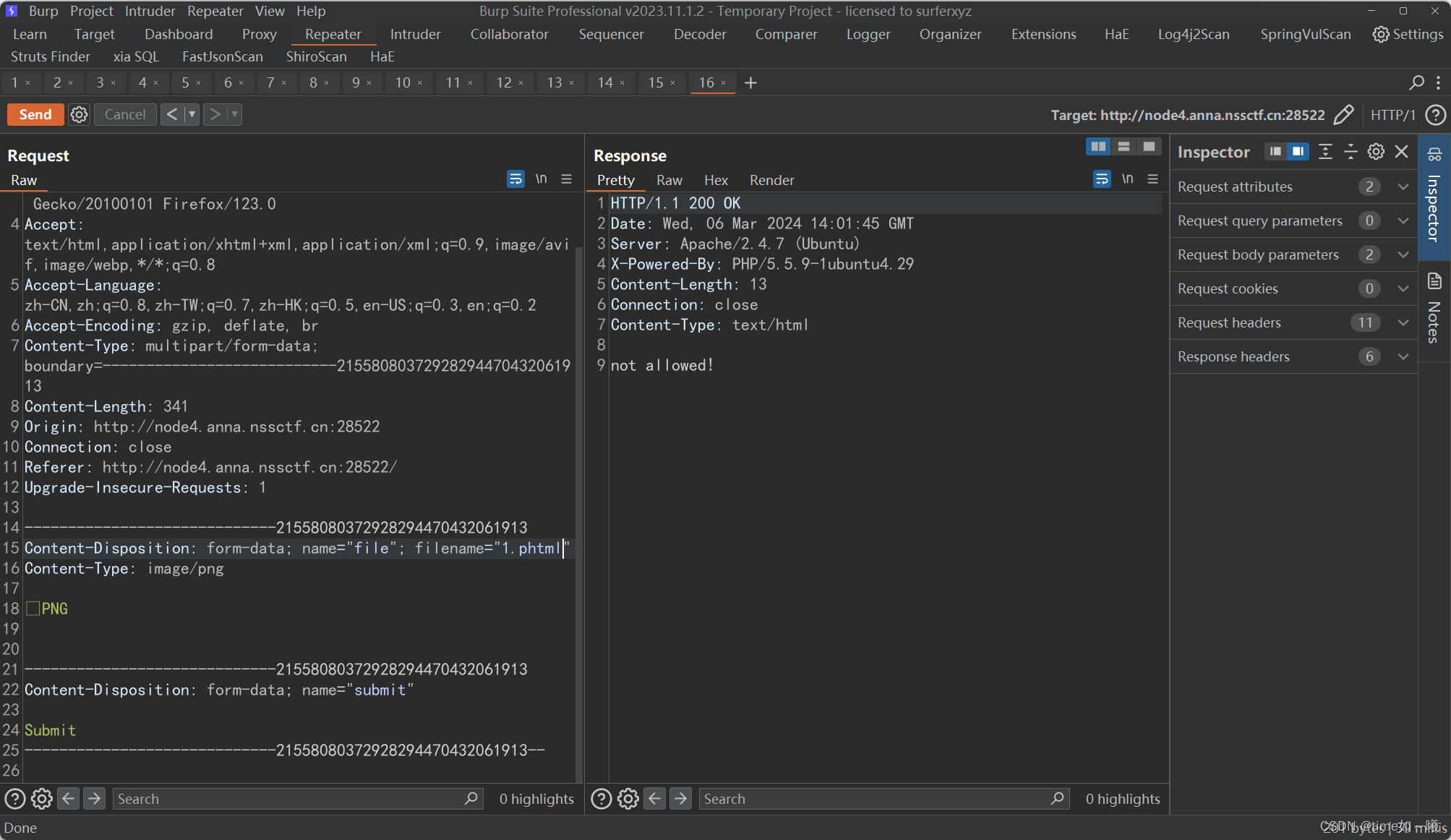The image size is (1451, 840).
Task: Jump to previous request search match
Action: point(69,798)
